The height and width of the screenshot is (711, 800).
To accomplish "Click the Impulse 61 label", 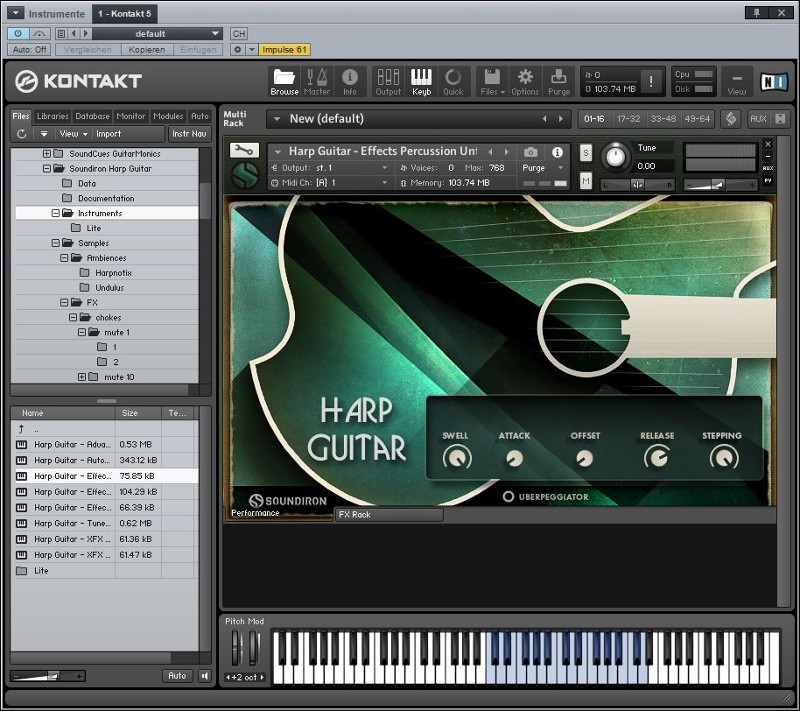I will pos(285,49).
